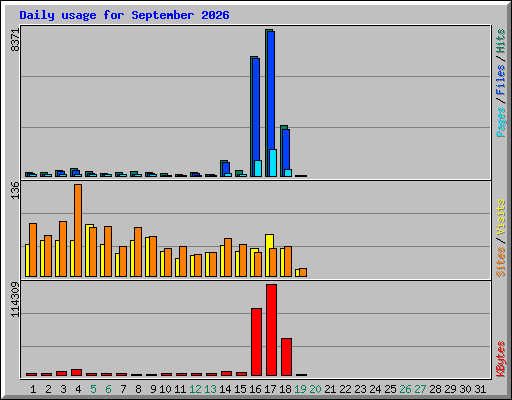
Task: Click the day 9 axis label
Action: 153,389
